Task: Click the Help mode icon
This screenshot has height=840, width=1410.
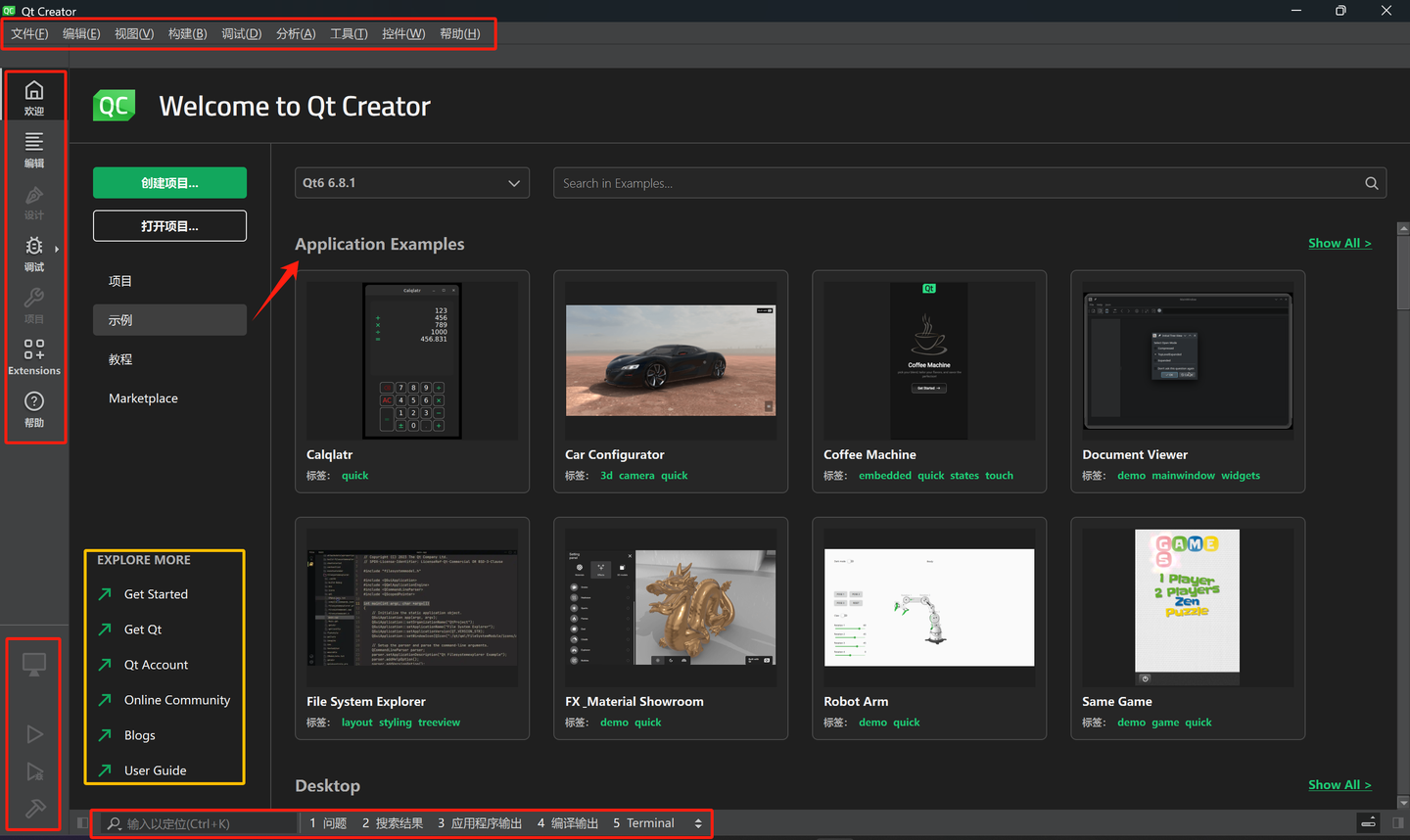Action: 34,408
